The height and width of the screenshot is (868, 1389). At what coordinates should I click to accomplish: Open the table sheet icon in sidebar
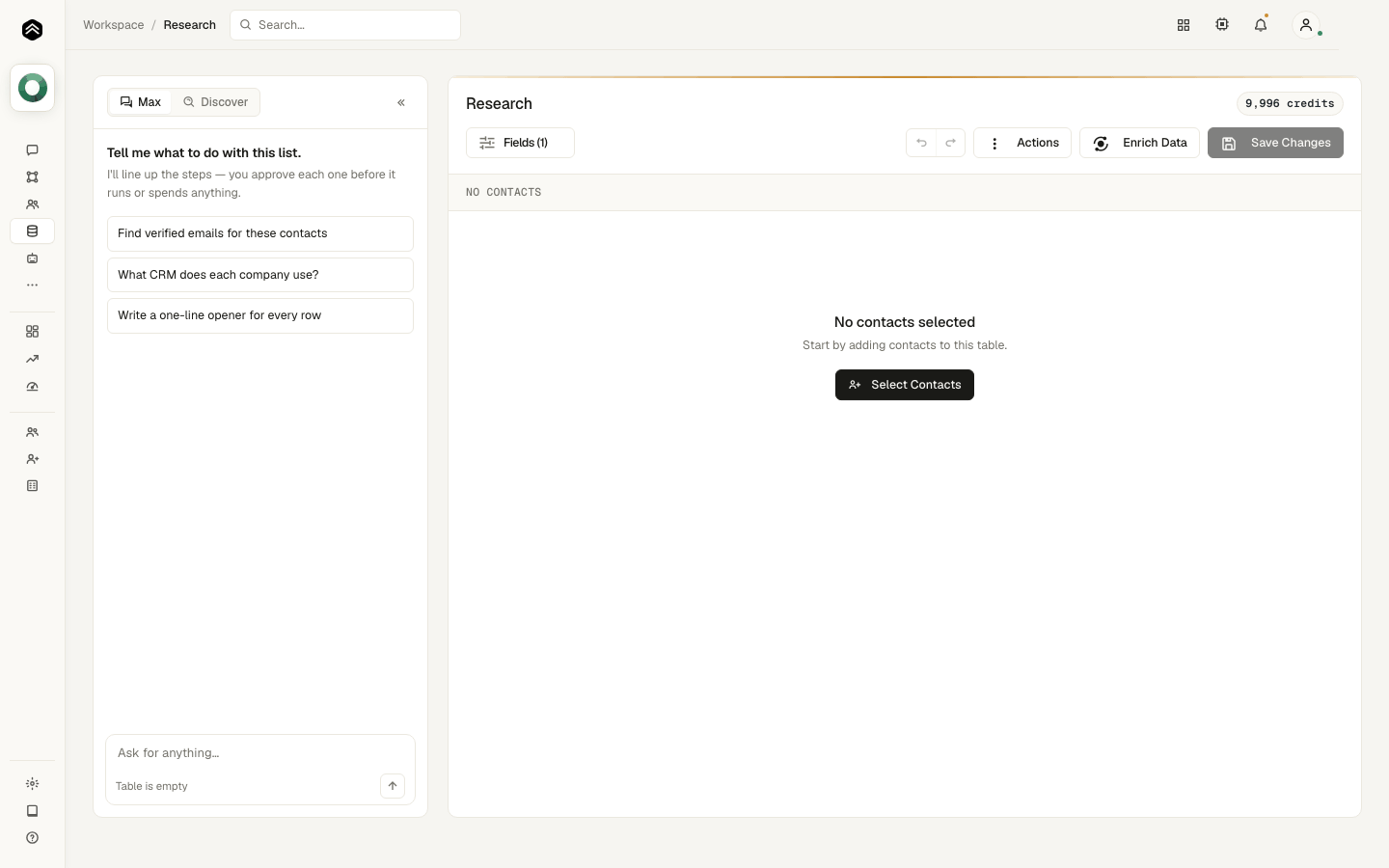(32, 486)
